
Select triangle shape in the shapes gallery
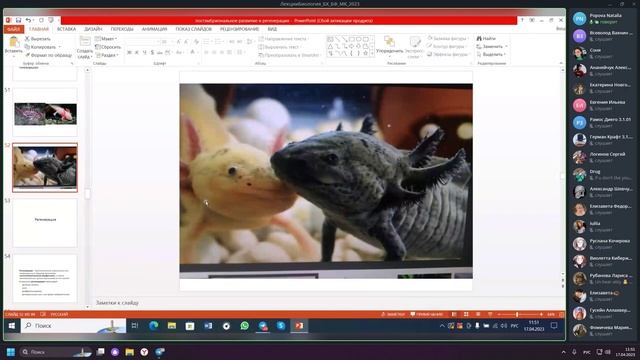(330, 47)
